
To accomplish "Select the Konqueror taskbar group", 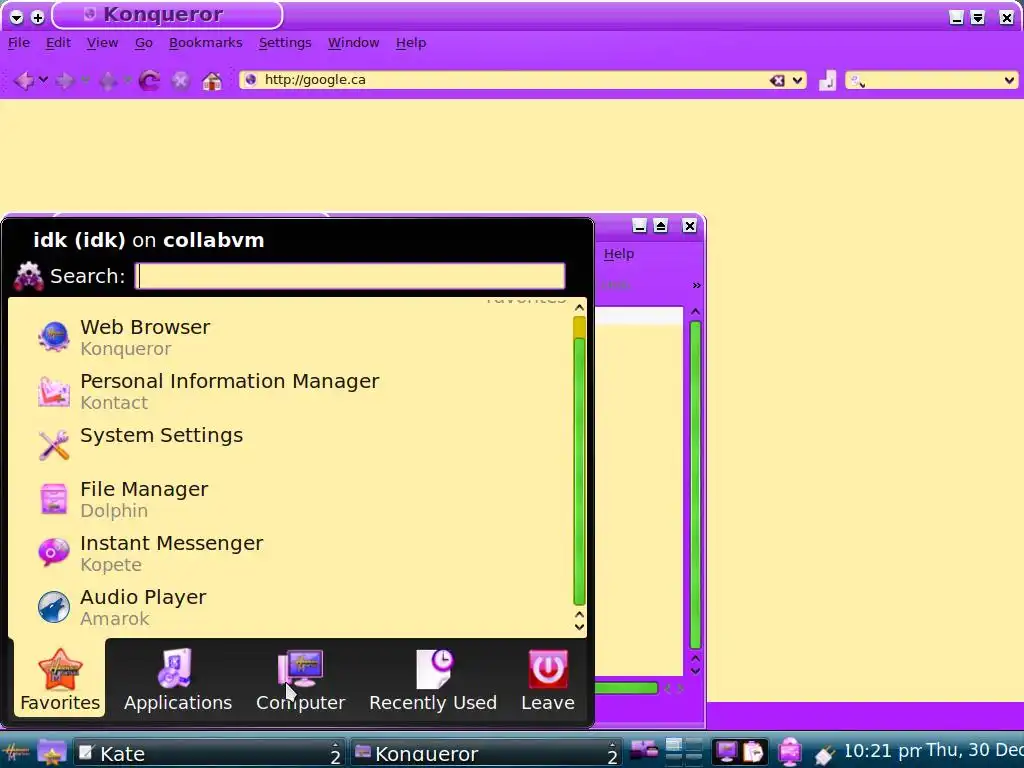I will [x=485, y=754].
